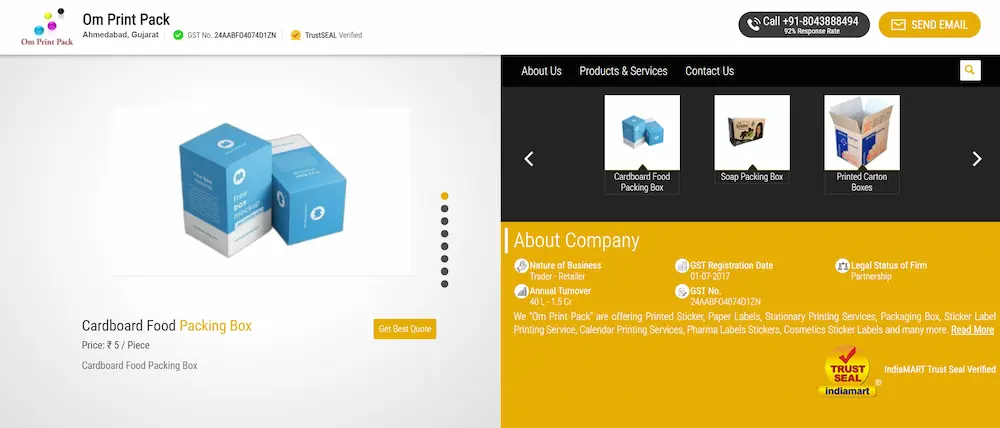The height and width of the screenshot is (428, 1000).
Task: Click Get Best Quote button
Action: (405, 329)
